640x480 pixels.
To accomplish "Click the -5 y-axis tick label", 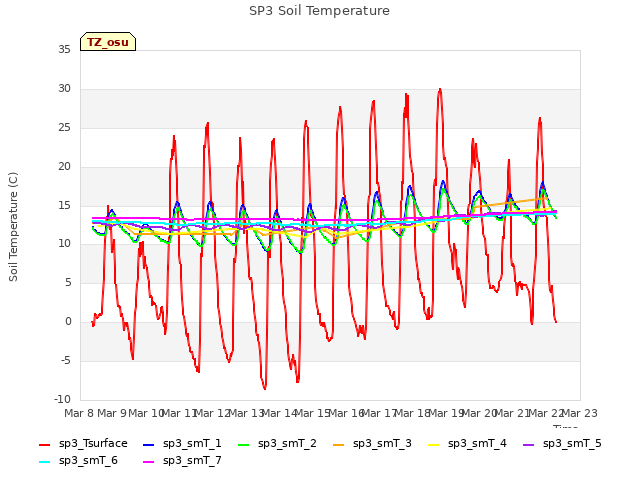I will tap(66, 360).
